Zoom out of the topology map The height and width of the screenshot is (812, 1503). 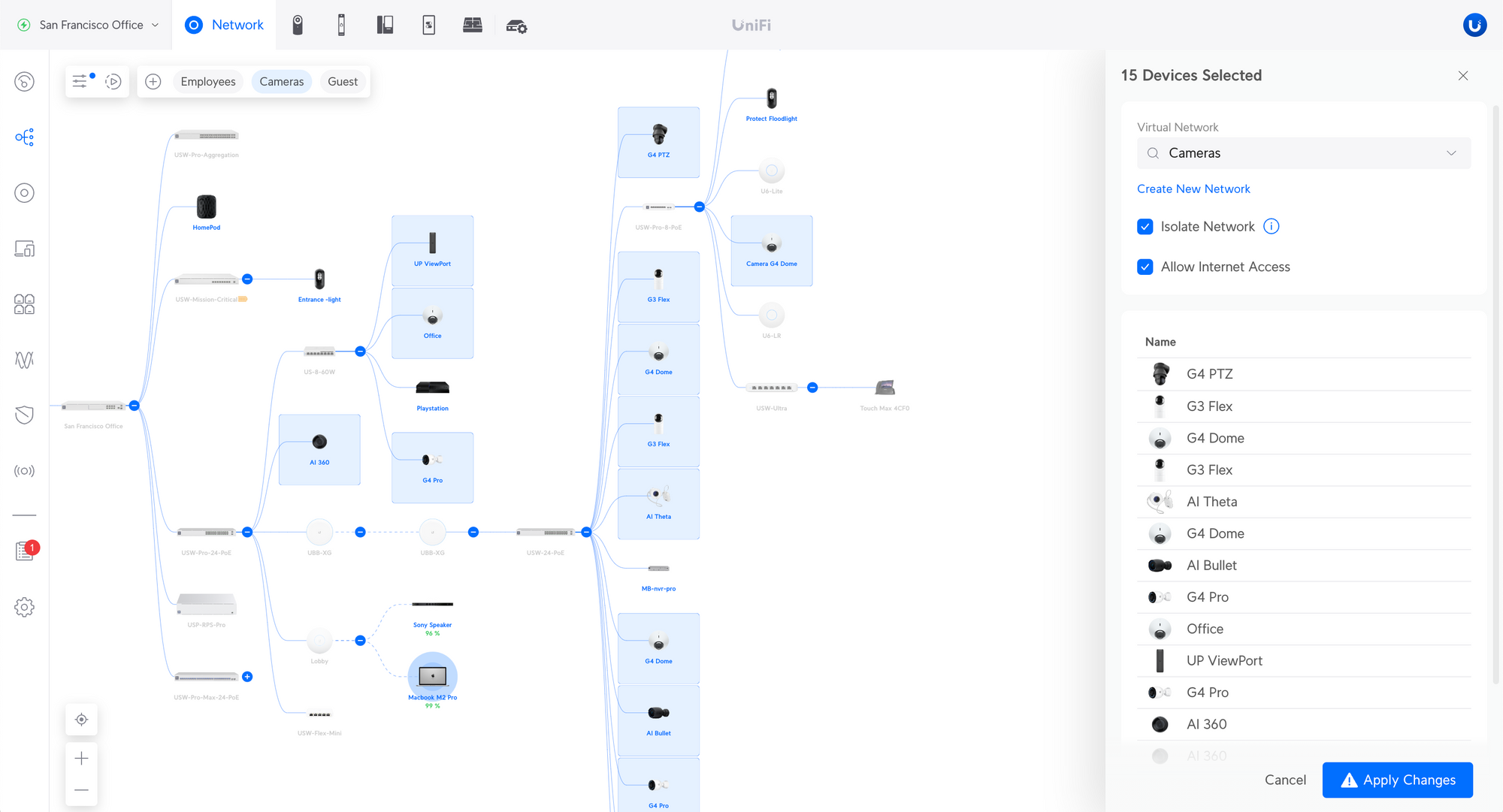pos(81,790)
